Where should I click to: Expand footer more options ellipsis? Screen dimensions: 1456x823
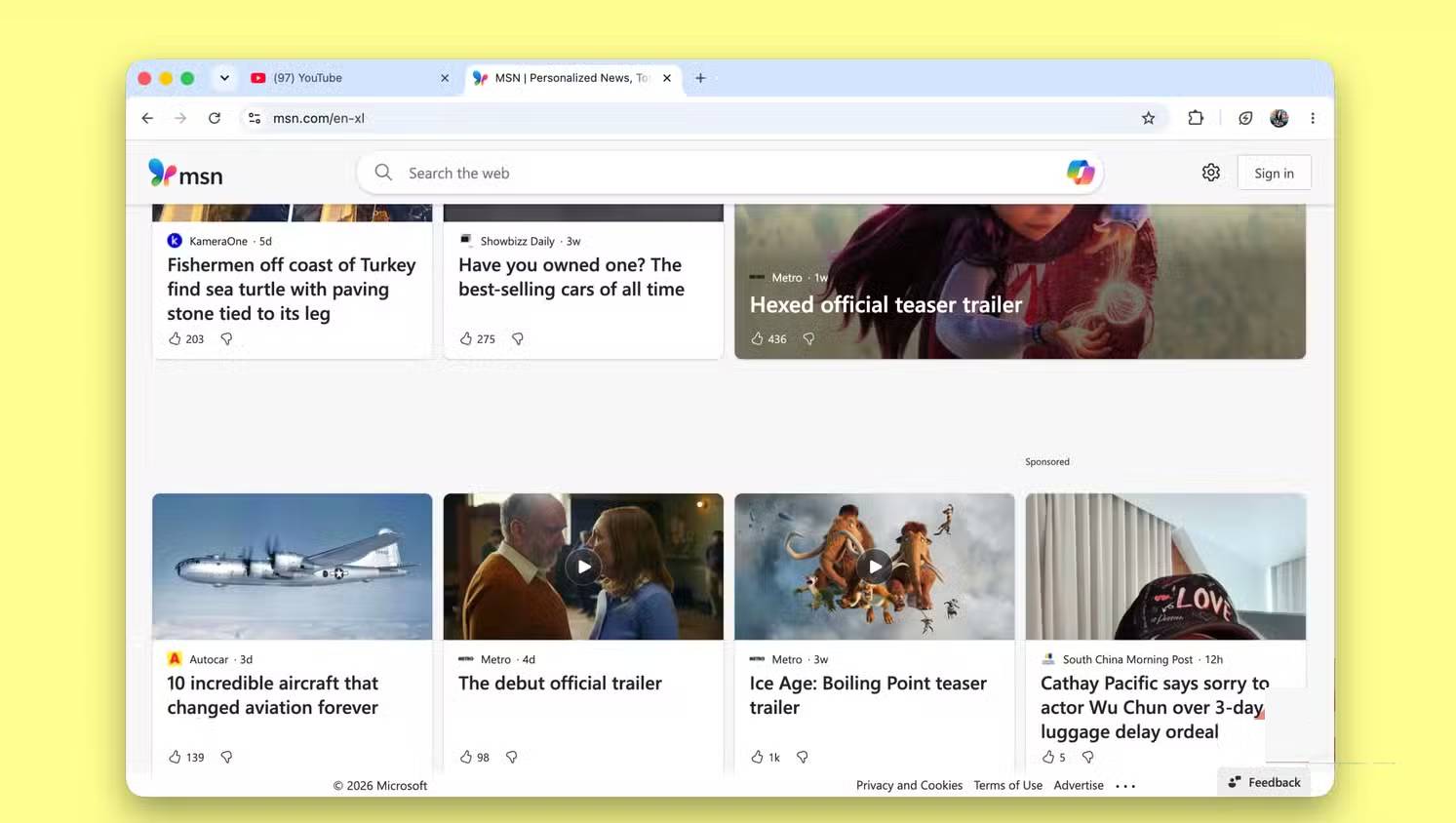[1125, 786]
